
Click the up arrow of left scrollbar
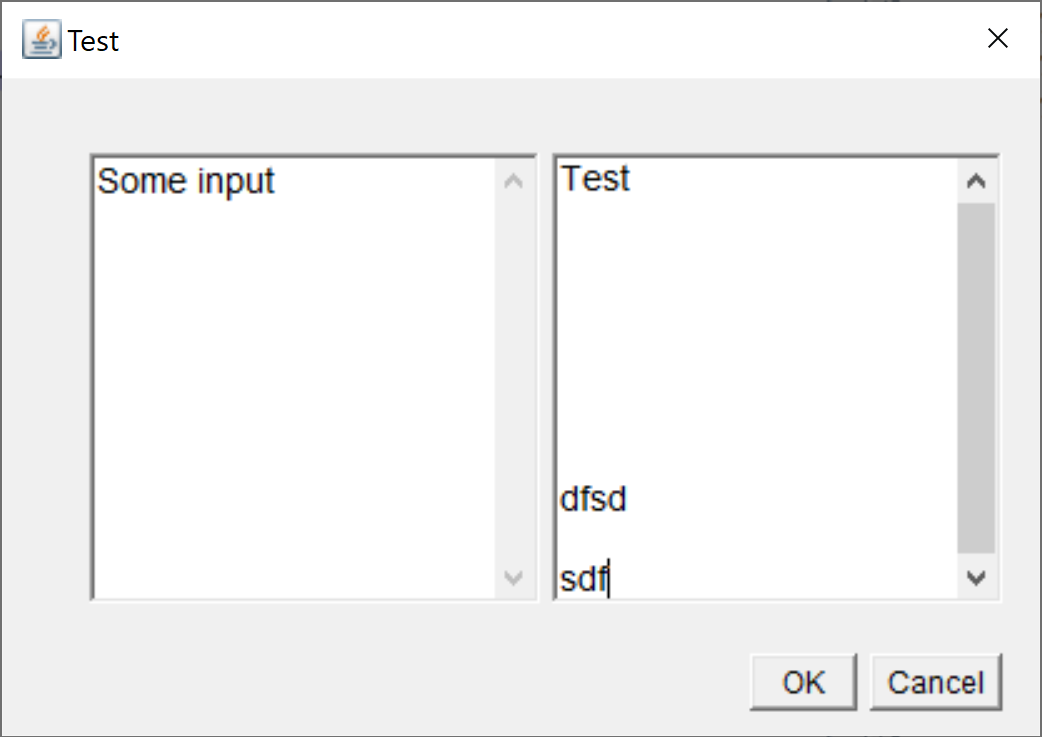pos(513,178)
